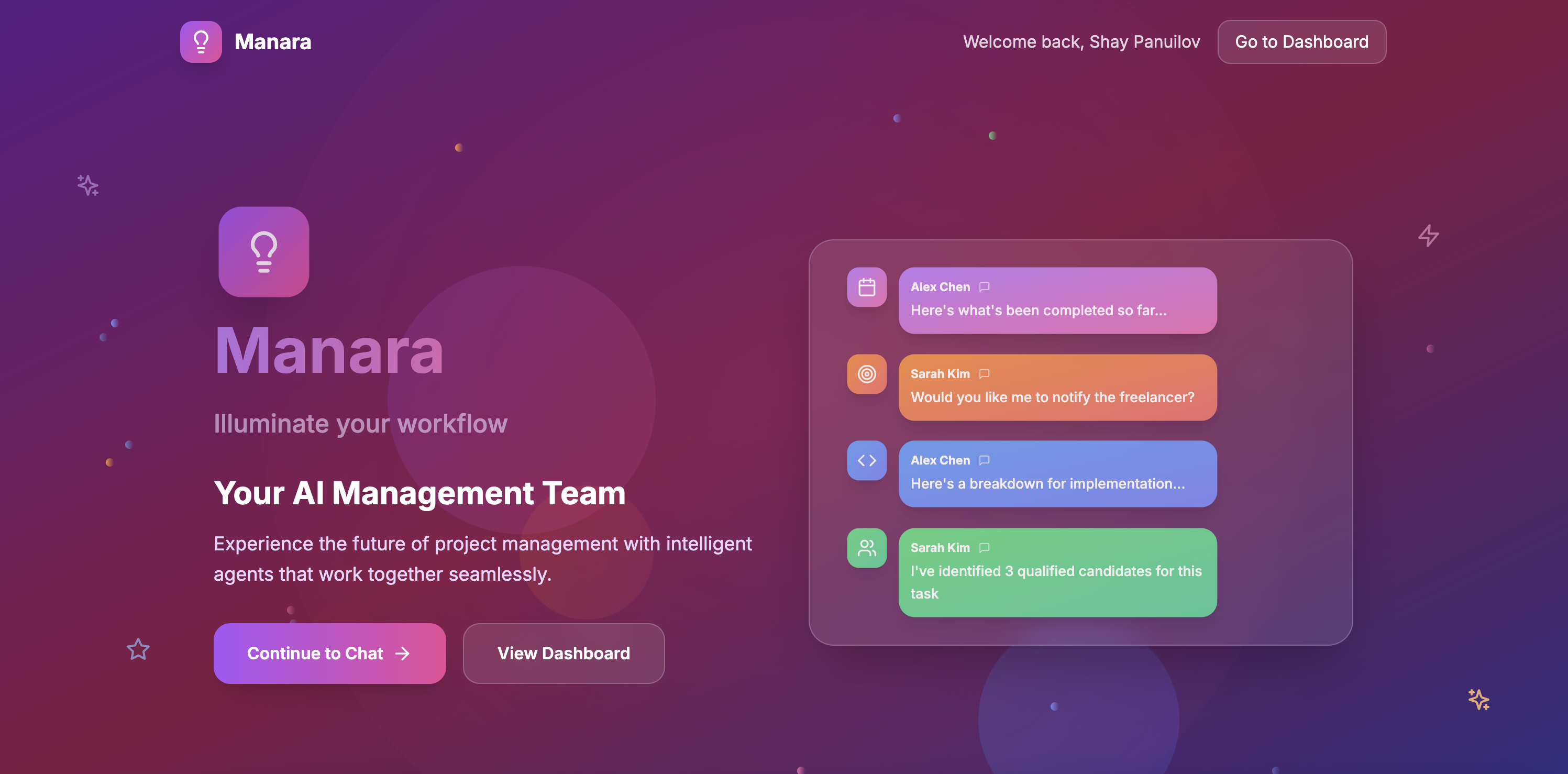The height and width of the screenshot is (774, 1568).
Task: Click chat bubble icon in purple message
Action: coord(984,286)
